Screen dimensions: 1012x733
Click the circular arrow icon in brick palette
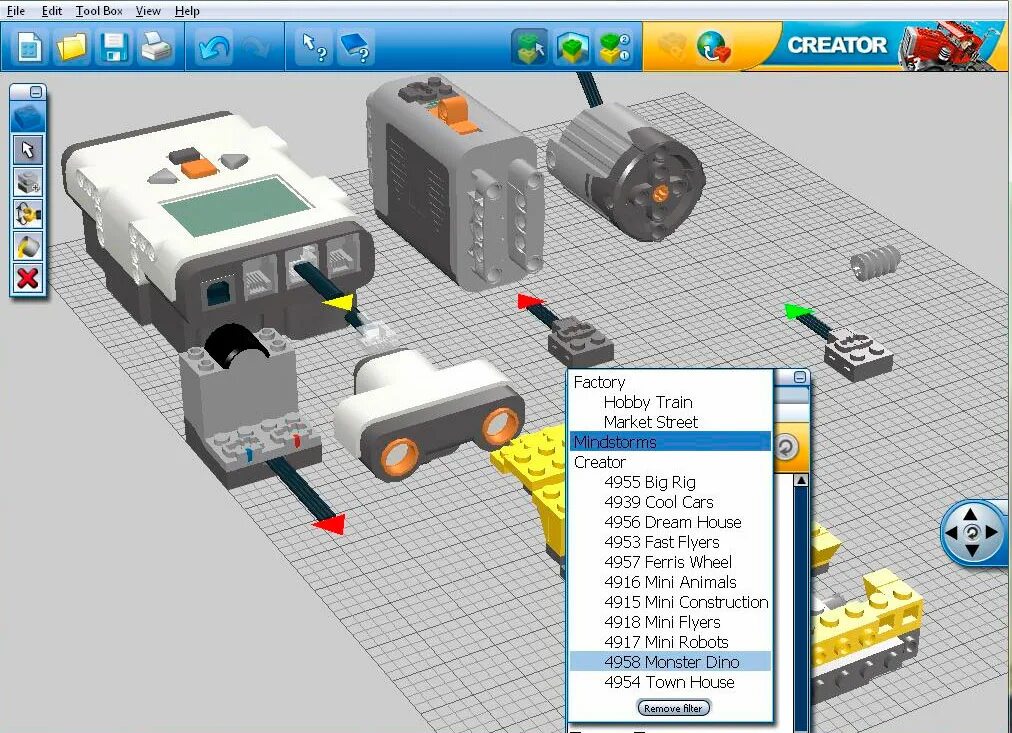(x=786, y=447)
